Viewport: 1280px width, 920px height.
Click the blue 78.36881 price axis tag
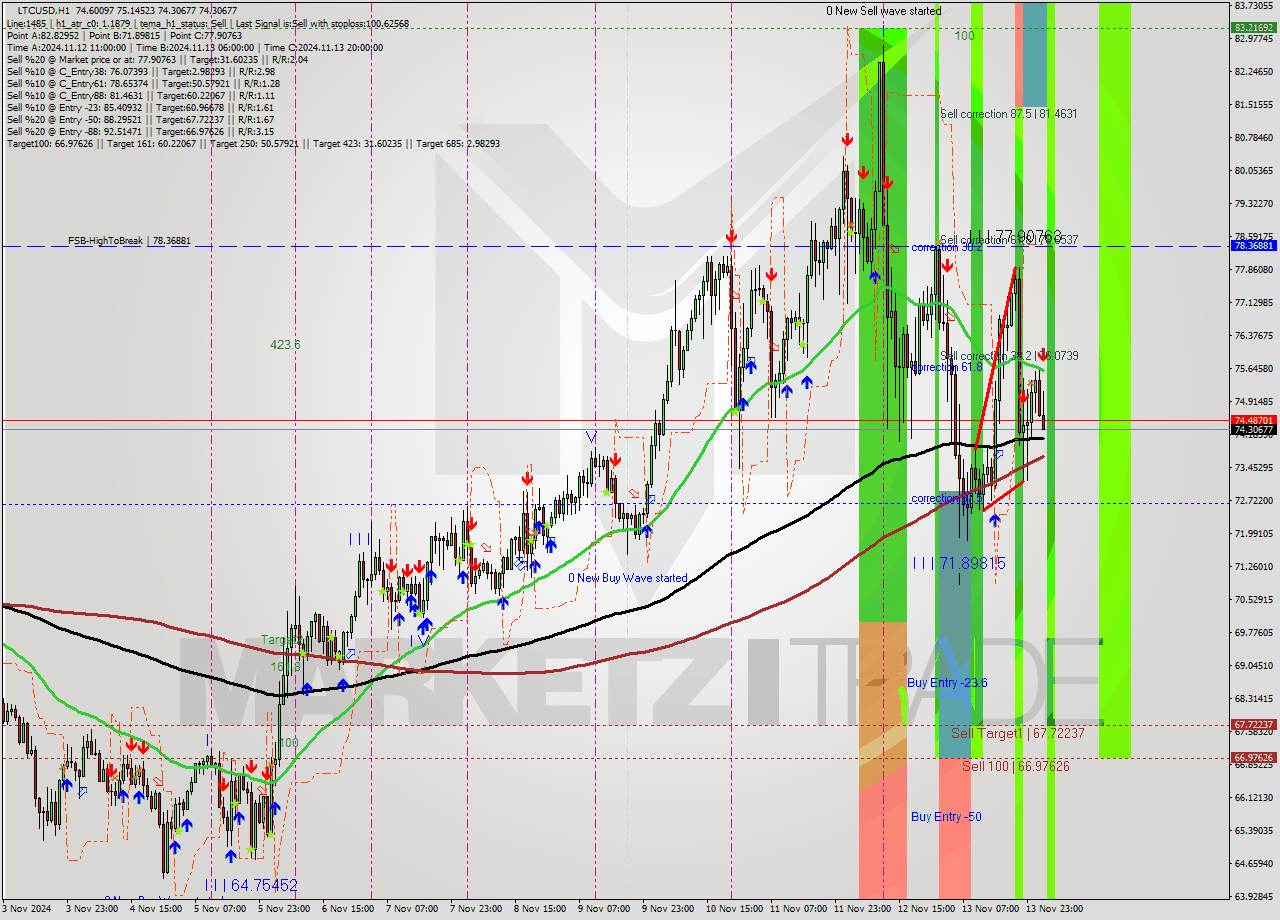click(x=1253, y=245)
